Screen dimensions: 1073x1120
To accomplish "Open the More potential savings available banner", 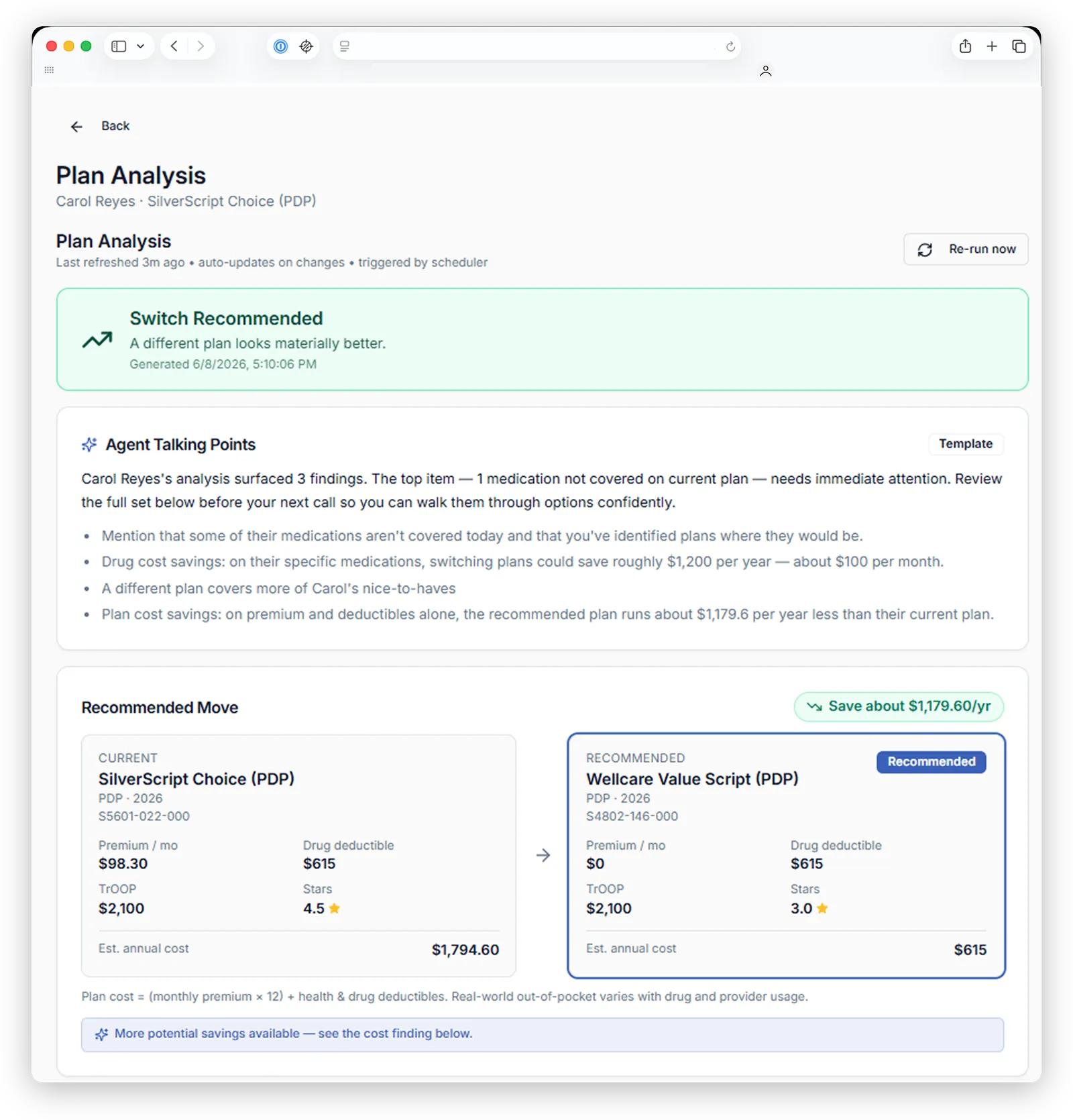I will [x=543, y=1034].
